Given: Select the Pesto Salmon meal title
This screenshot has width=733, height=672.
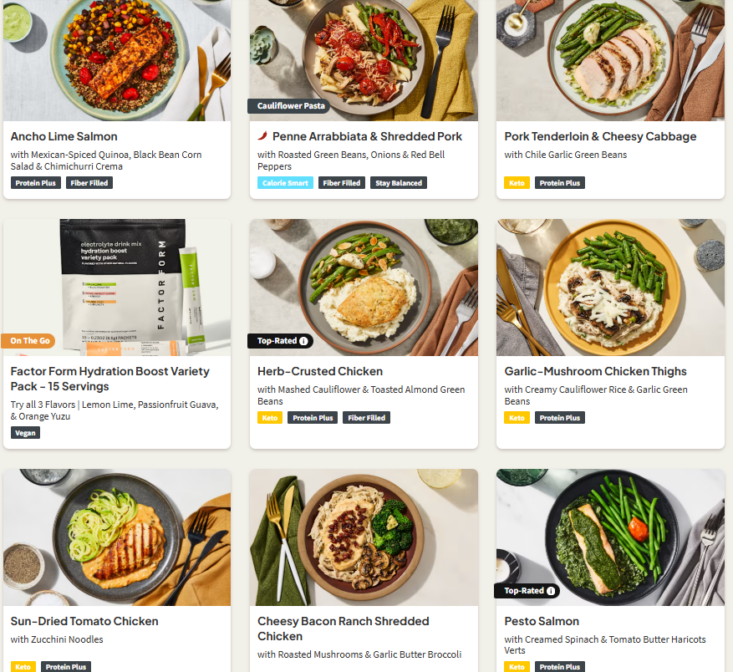Looking at the screenshot, I should (541, 622).
